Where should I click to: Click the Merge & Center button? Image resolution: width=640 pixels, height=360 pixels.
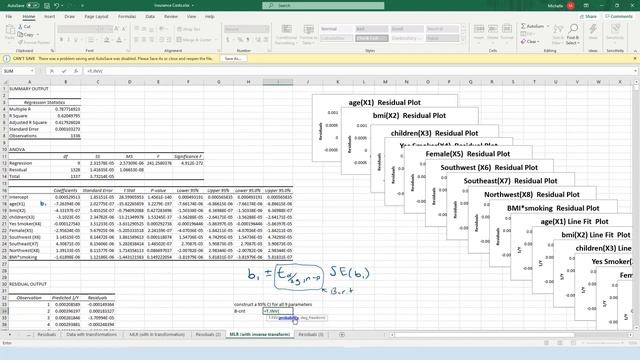pyautogui.click(x=194, y=40)
